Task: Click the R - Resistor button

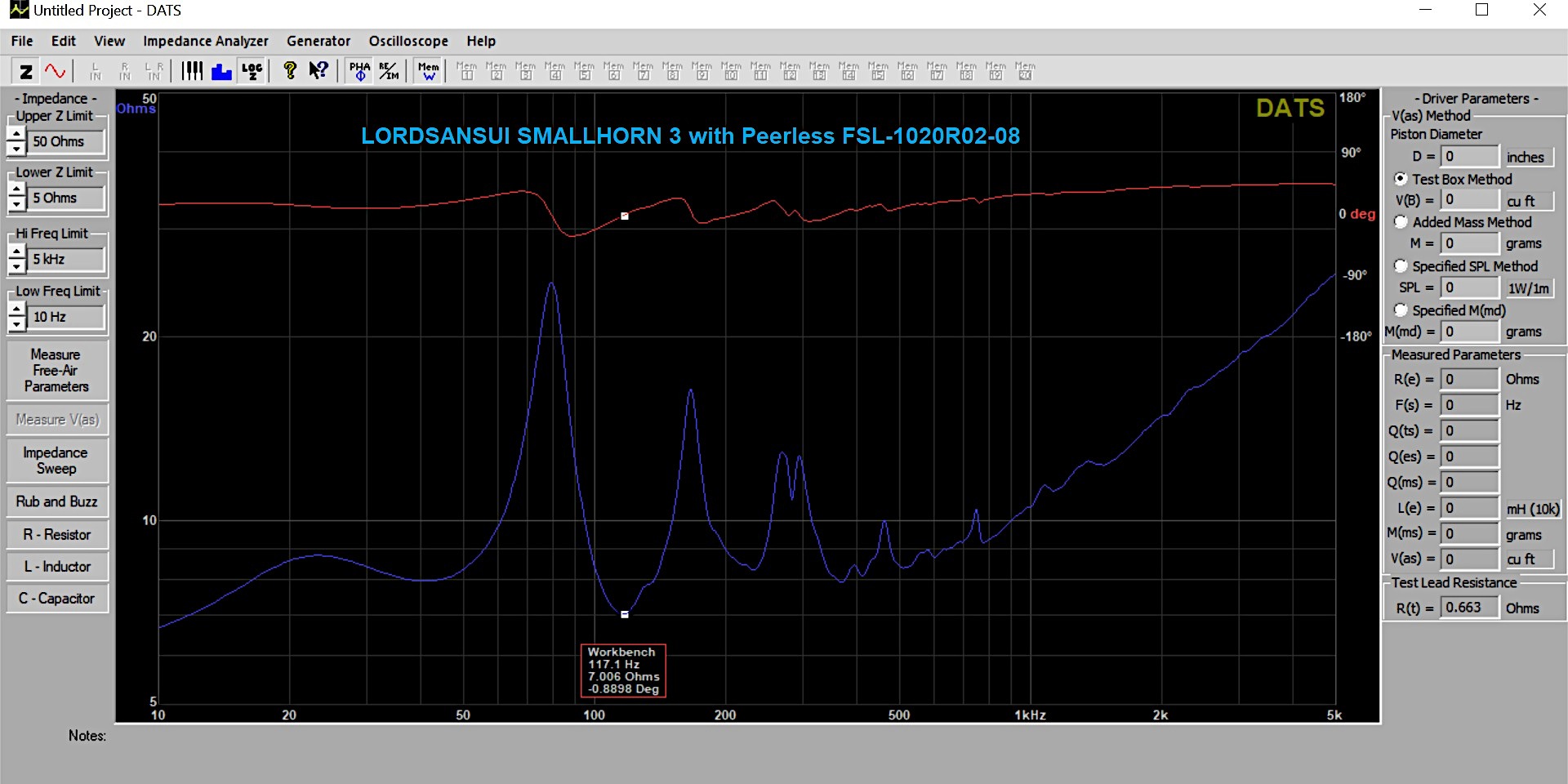Action: coord(56,534)
